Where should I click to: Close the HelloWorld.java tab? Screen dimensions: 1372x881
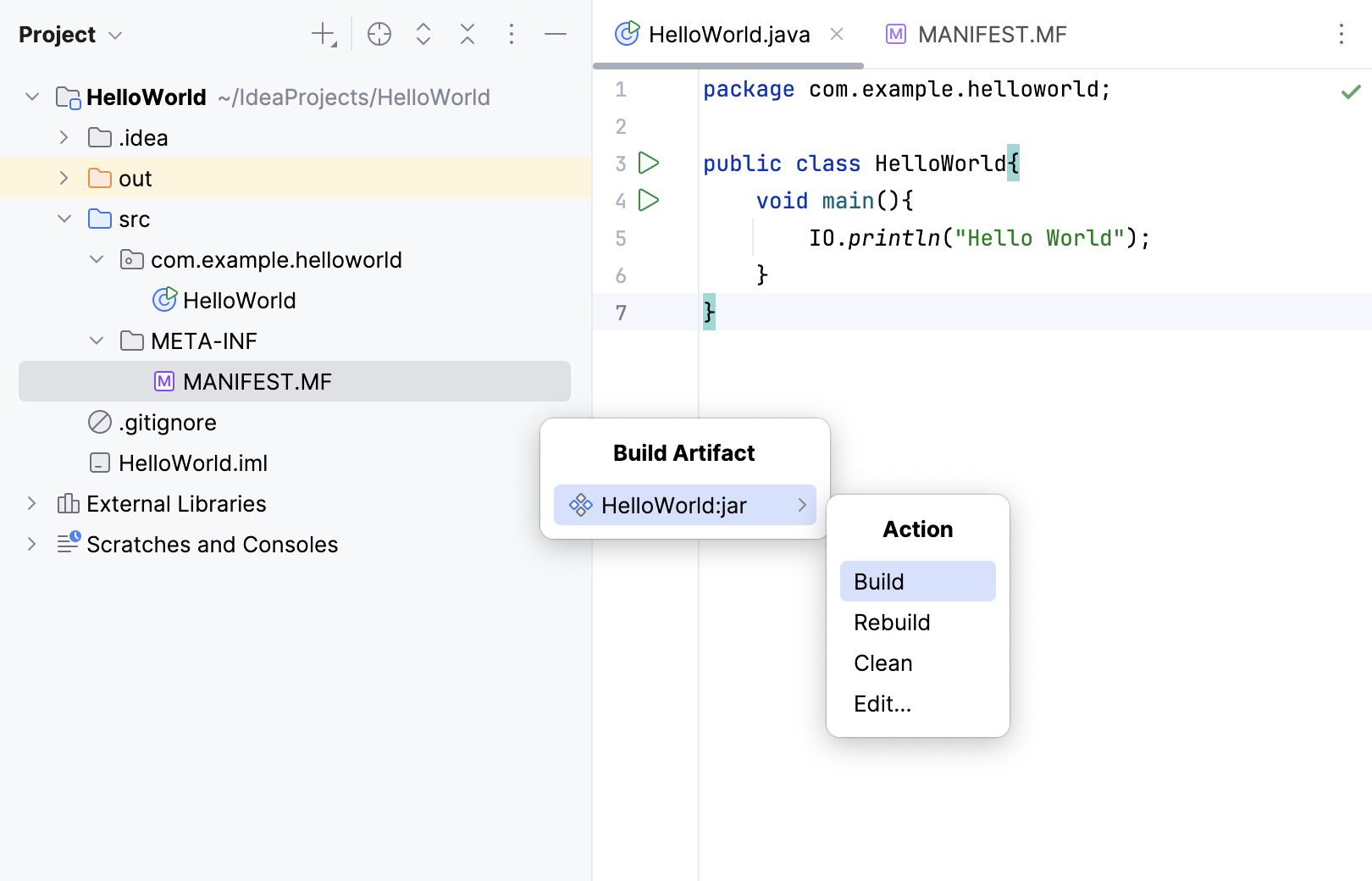click(x=837, y=35)
